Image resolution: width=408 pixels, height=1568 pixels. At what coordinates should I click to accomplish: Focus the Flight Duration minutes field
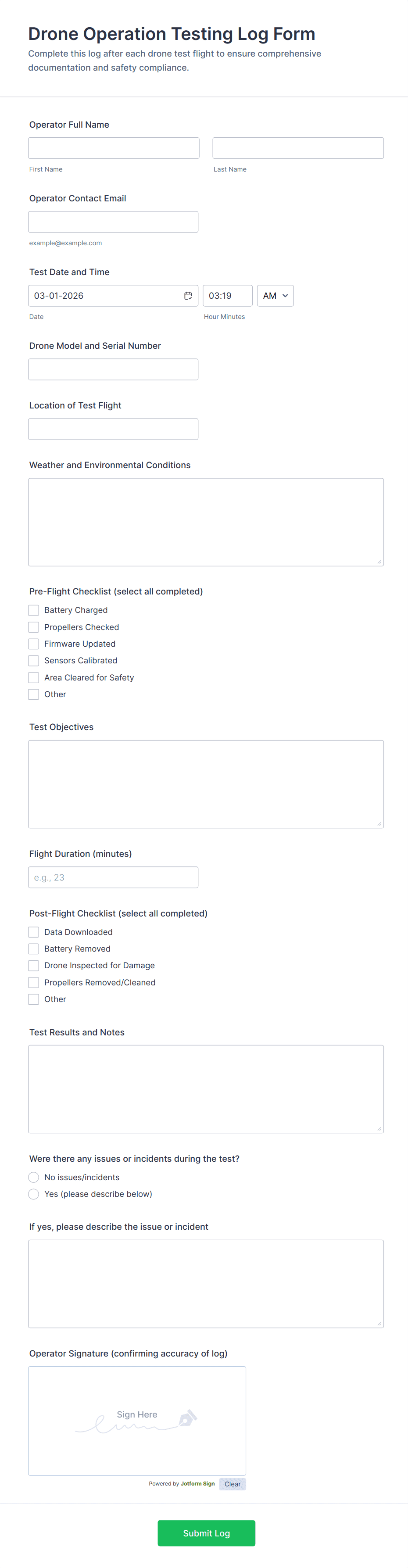pos(113,877)
